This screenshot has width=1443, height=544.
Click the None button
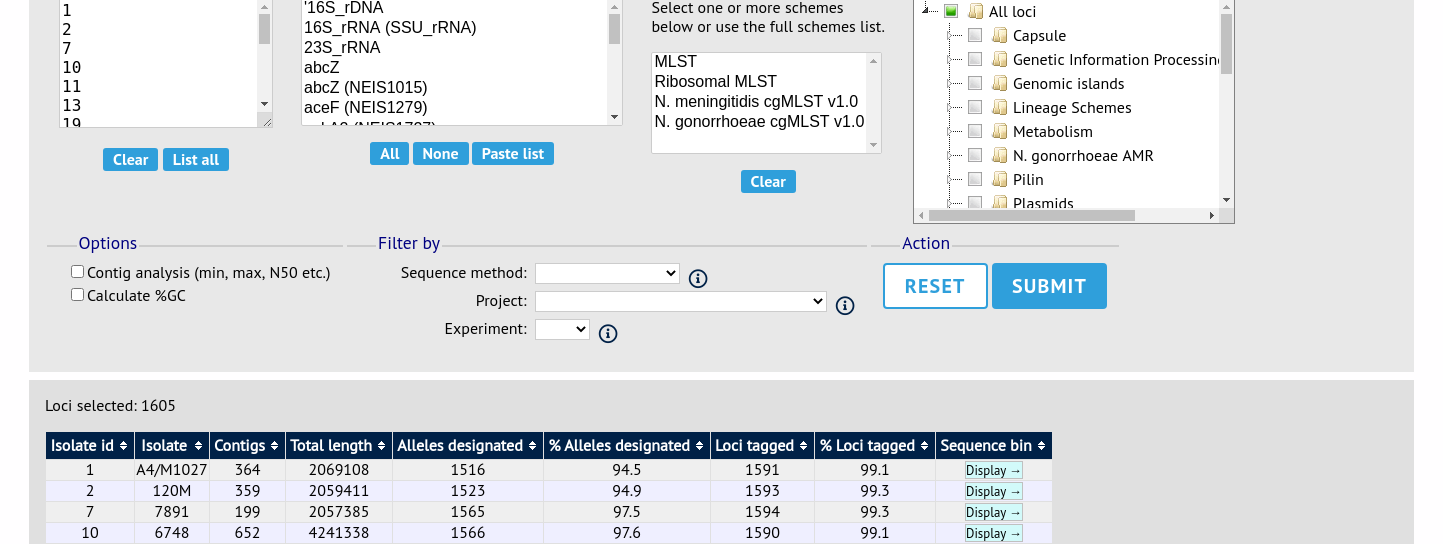coord(440,154)
